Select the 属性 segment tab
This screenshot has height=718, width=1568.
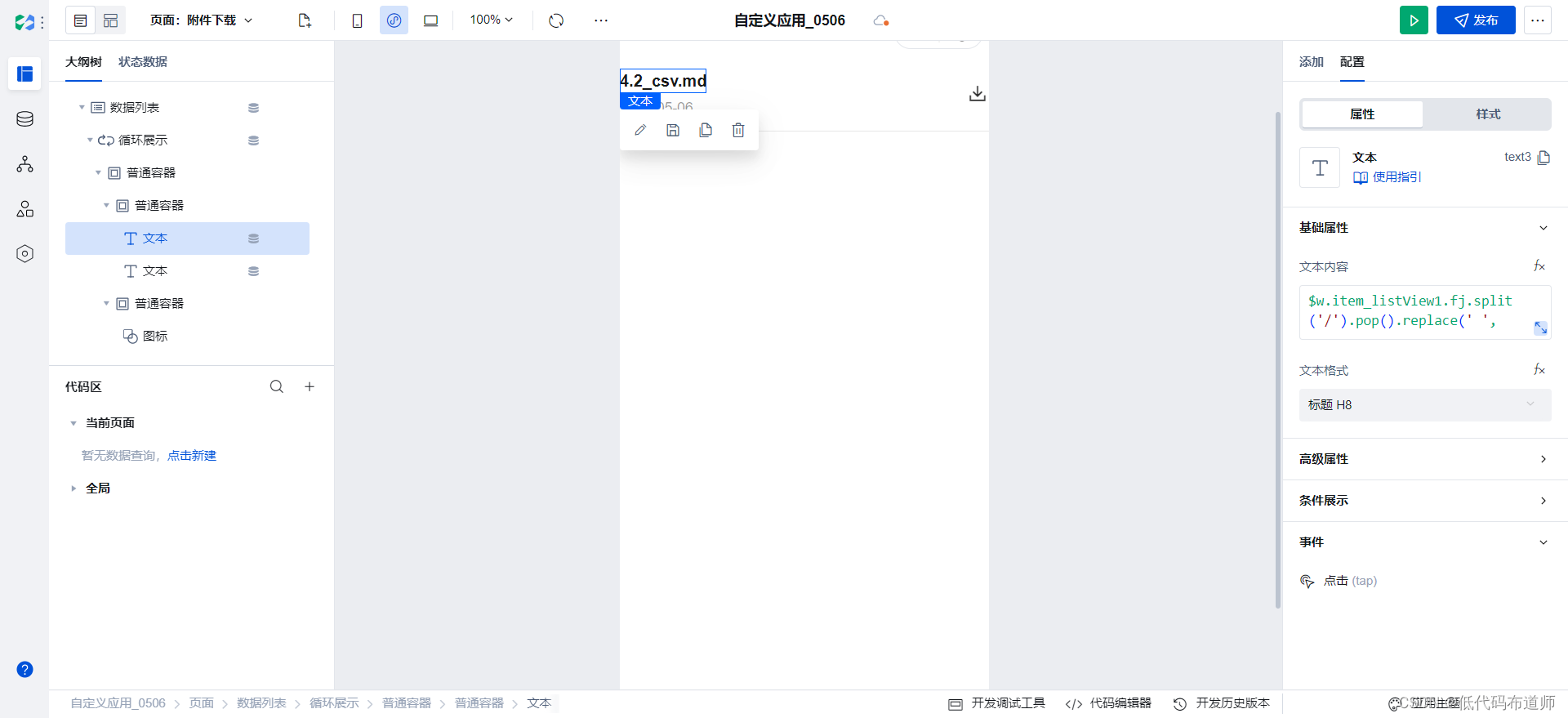(x=1362, y=114)
